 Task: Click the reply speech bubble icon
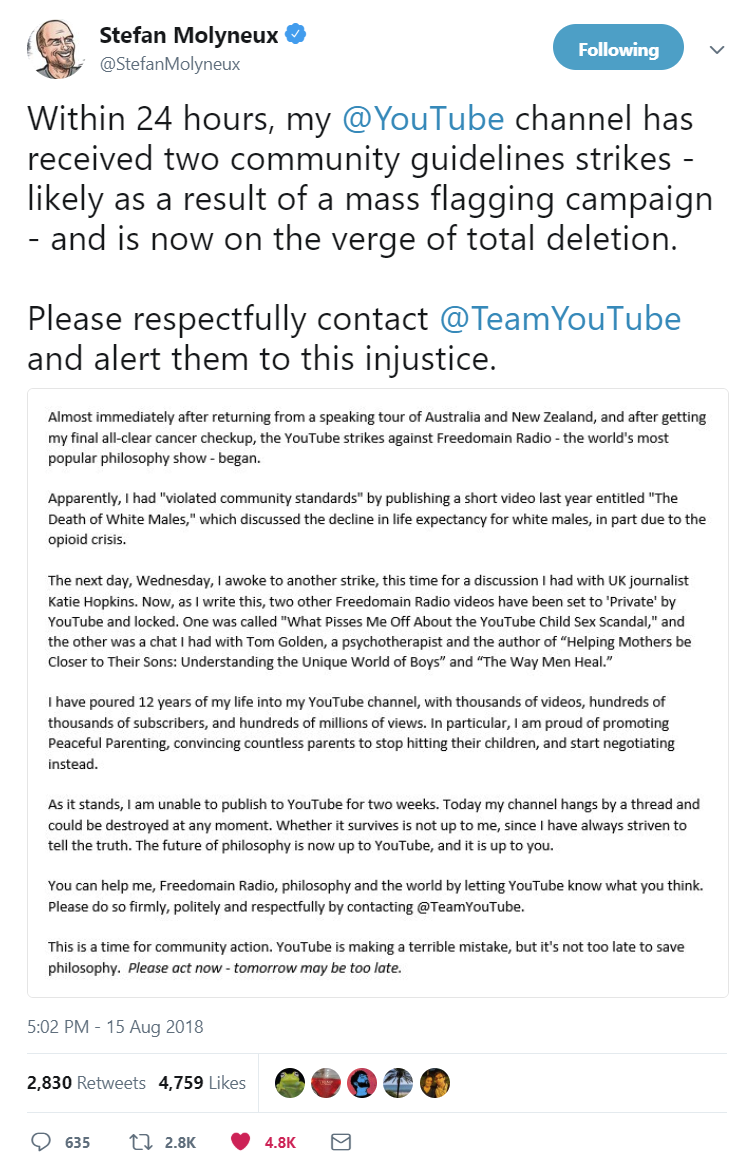(41, 1141)
